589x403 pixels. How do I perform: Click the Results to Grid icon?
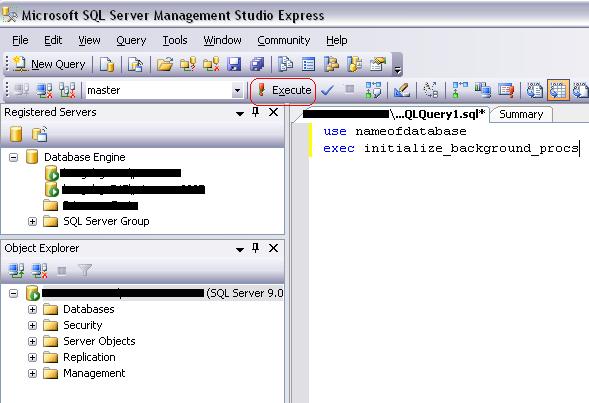click(x=558, y=90)
